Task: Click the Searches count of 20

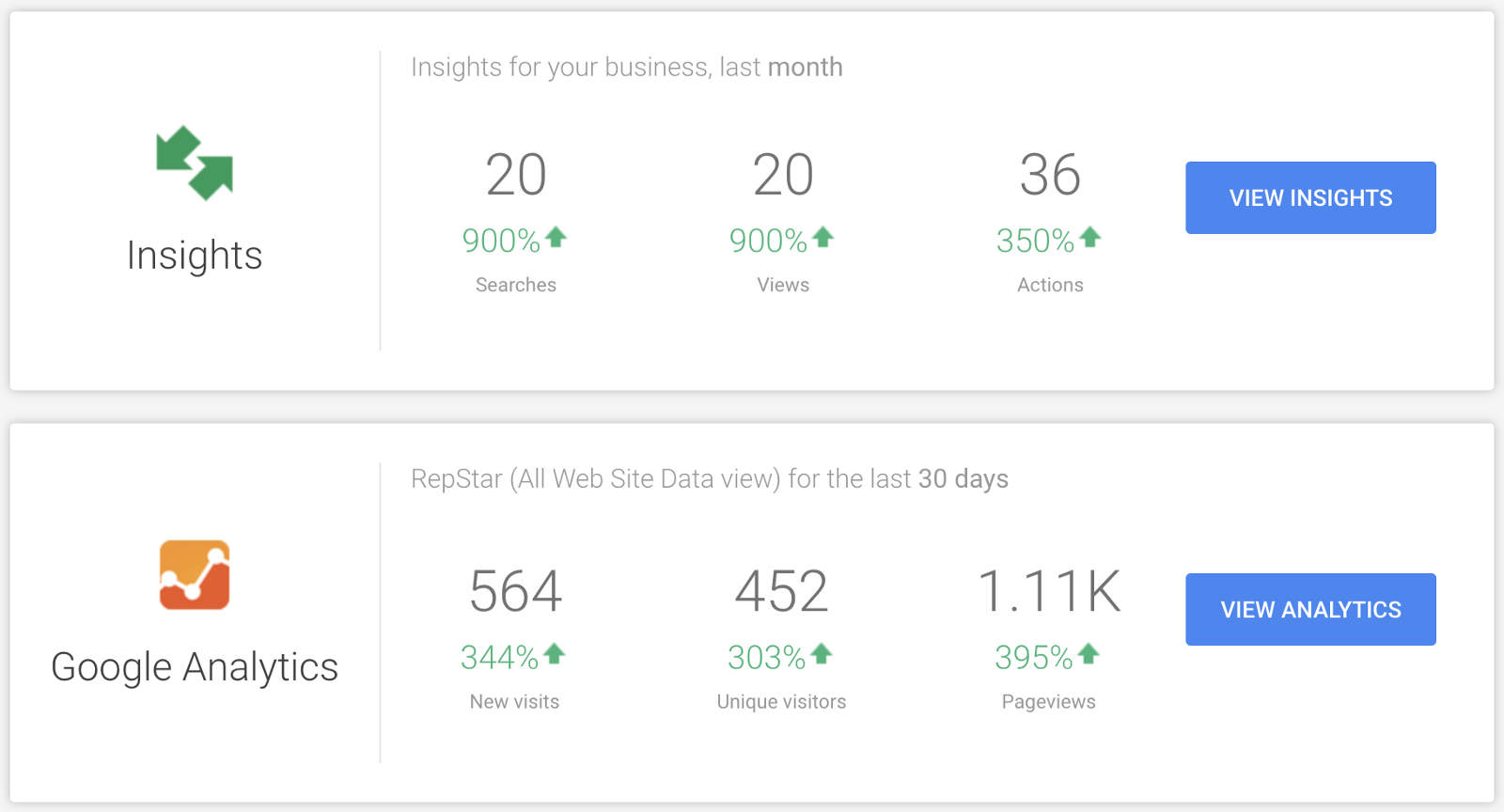Action: pos(516,175)
